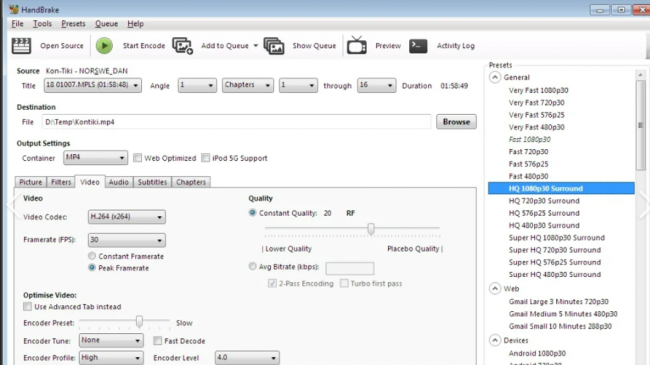Select the Constant Quality radio button
This screenshot has height=365, width=650.
click(x=252, y=213)
